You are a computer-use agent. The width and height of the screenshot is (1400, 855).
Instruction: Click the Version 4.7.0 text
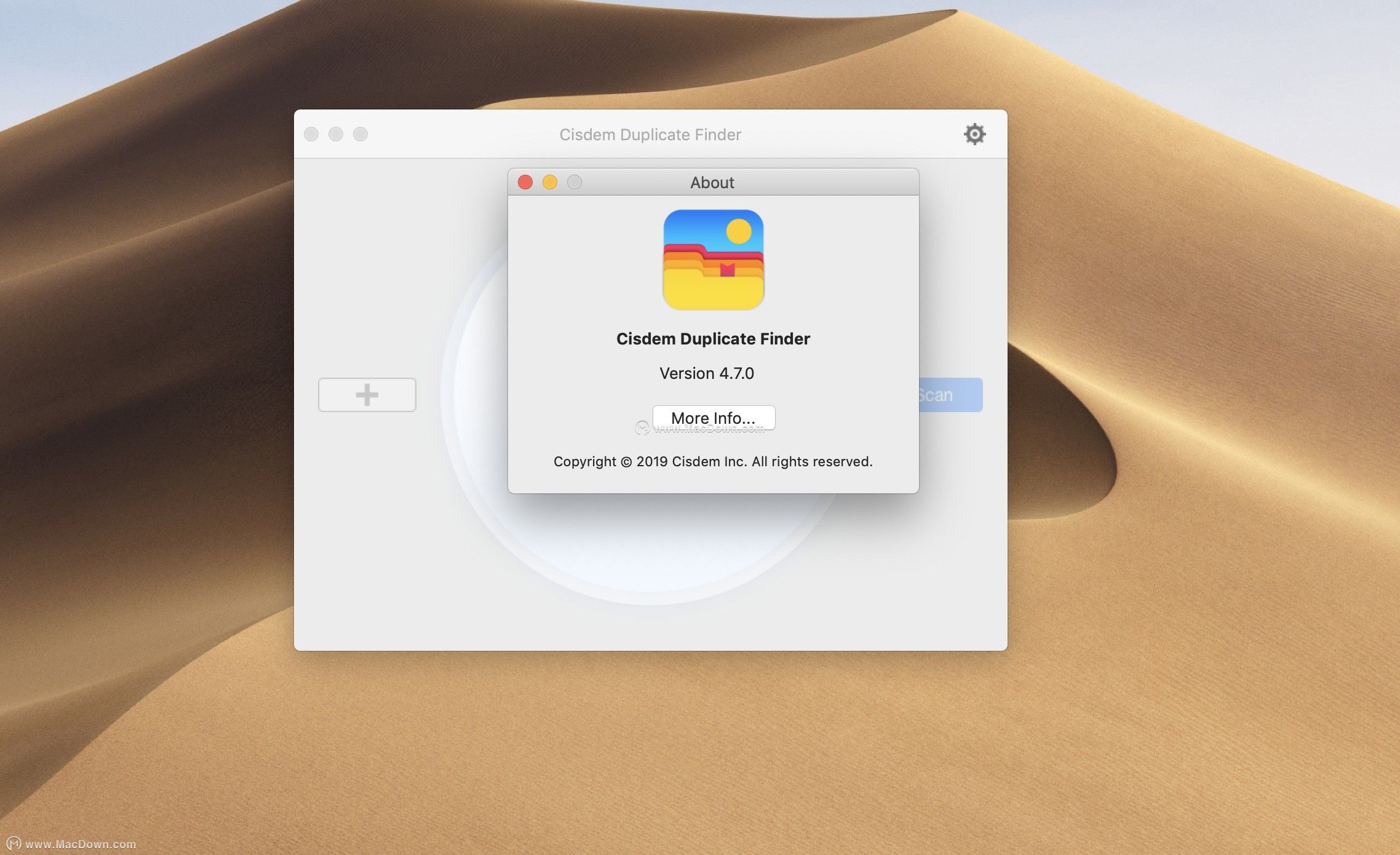point(707,373)
